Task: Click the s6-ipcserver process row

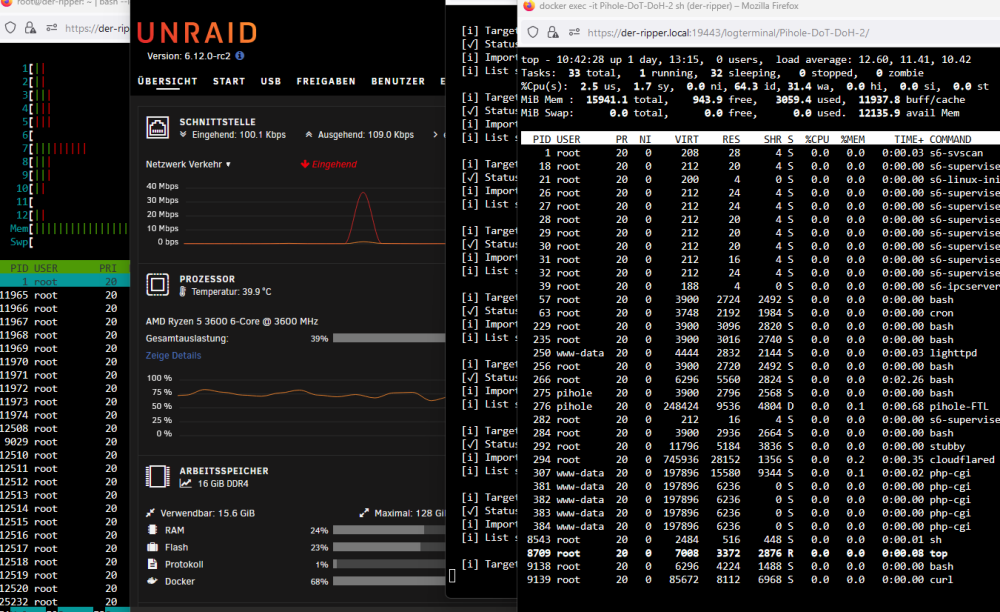Action: [760, 286]
